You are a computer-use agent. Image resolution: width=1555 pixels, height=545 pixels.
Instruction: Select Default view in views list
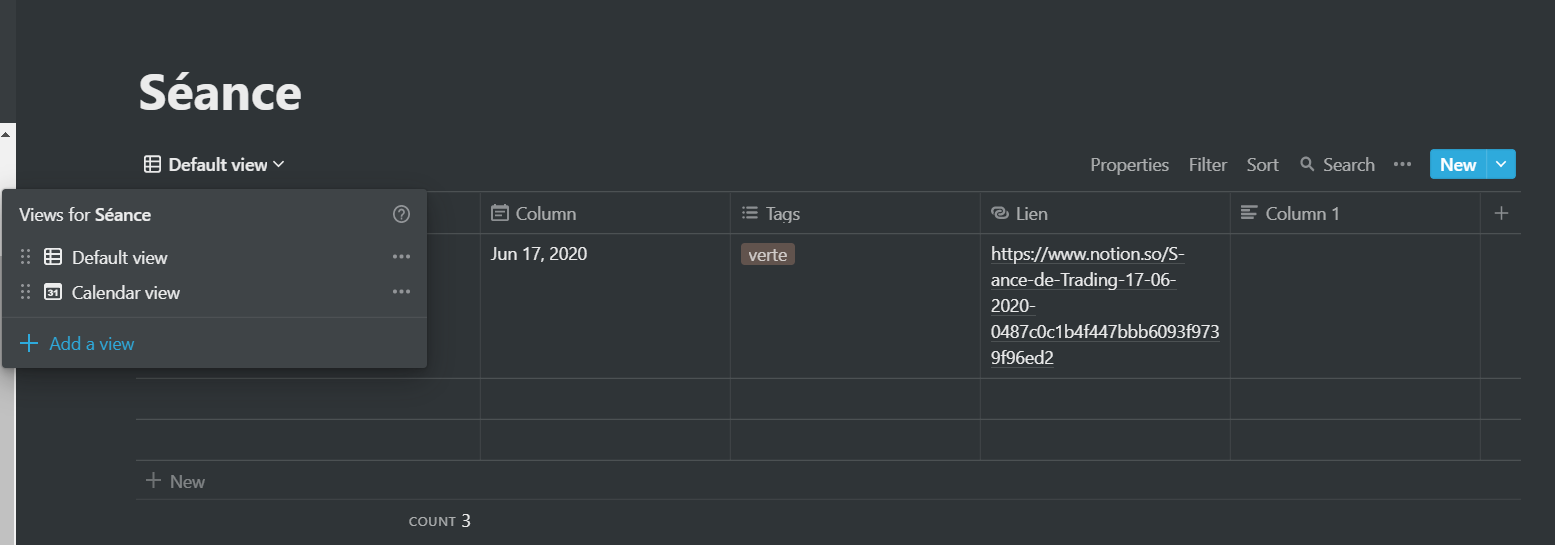(120, 257)
